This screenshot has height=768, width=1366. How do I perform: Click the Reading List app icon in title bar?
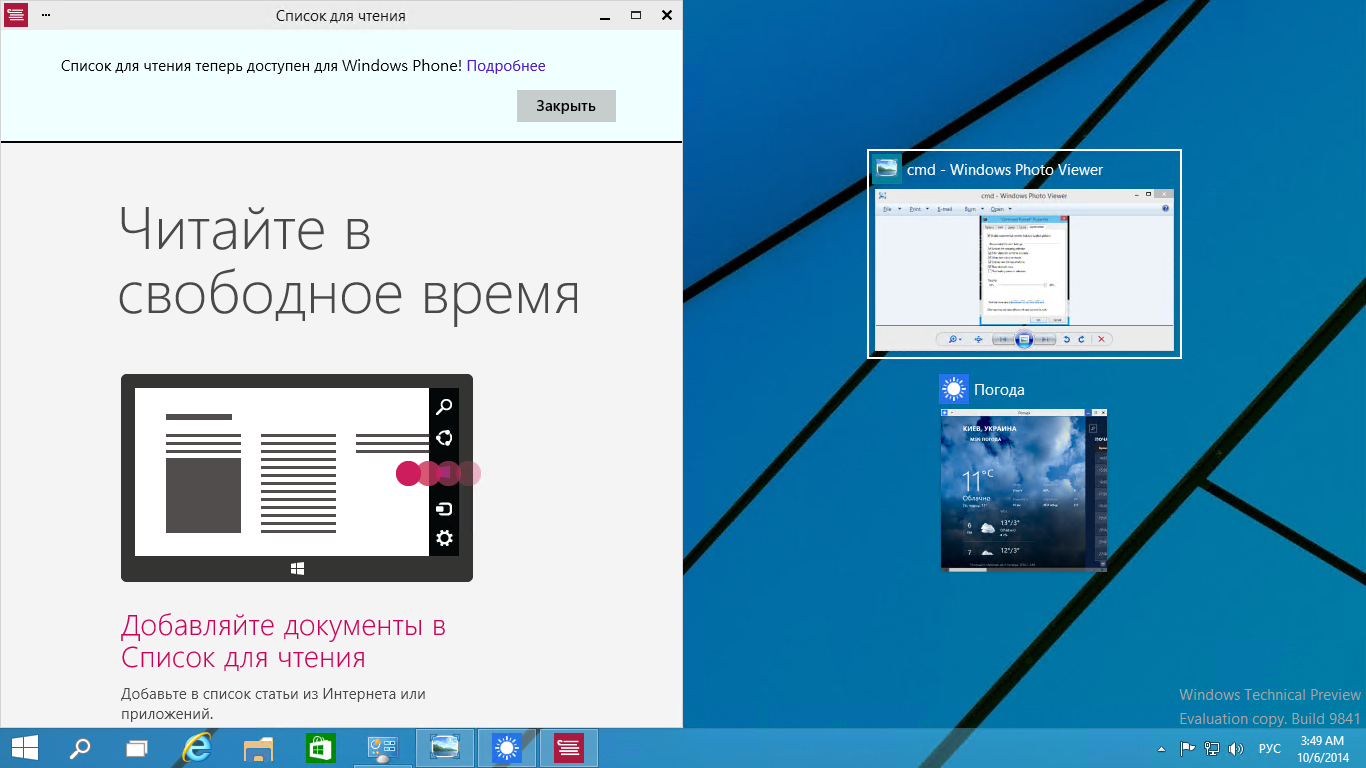pos(16,16)
